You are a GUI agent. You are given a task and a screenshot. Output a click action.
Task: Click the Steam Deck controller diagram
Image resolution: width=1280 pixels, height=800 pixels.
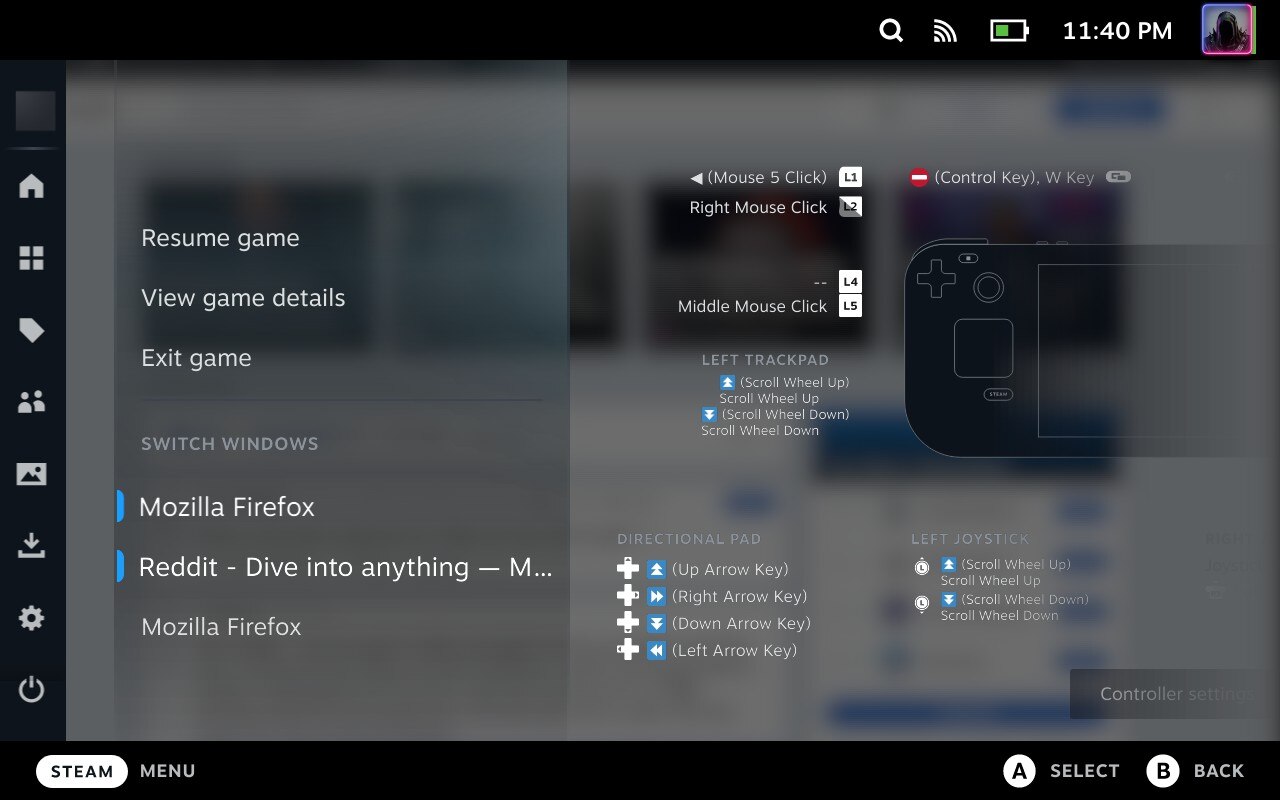coord(1092,348)
